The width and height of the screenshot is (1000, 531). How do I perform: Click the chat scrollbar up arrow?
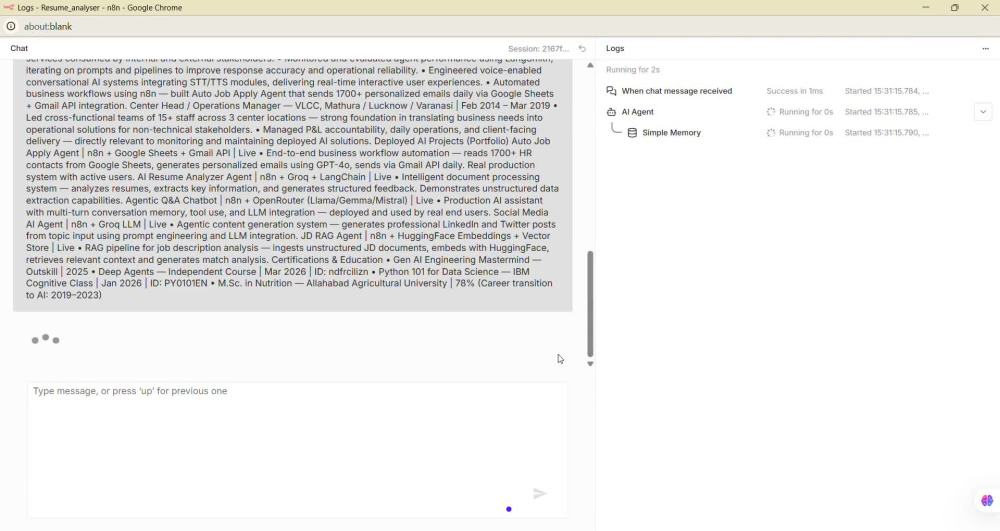pos(590,66)
